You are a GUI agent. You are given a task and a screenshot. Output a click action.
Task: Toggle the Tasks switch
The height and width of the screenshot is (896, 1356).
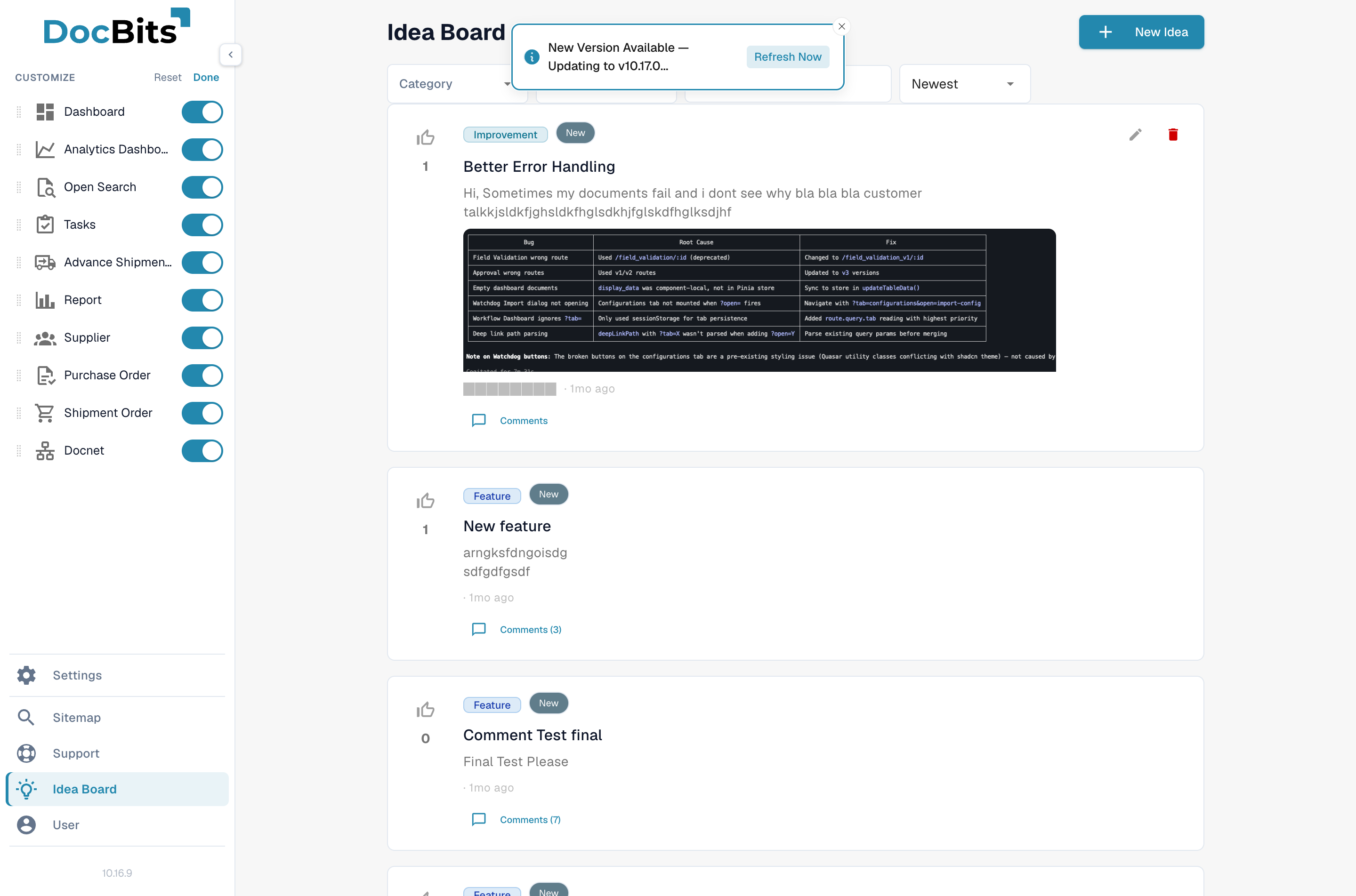[202, 225]
